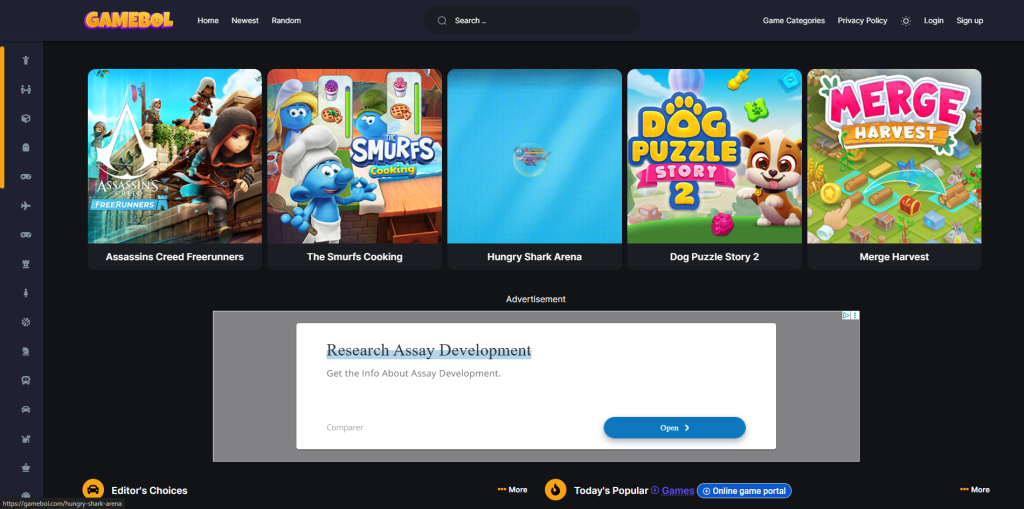Click Research Assay Development ad headline

click(428, 350)
